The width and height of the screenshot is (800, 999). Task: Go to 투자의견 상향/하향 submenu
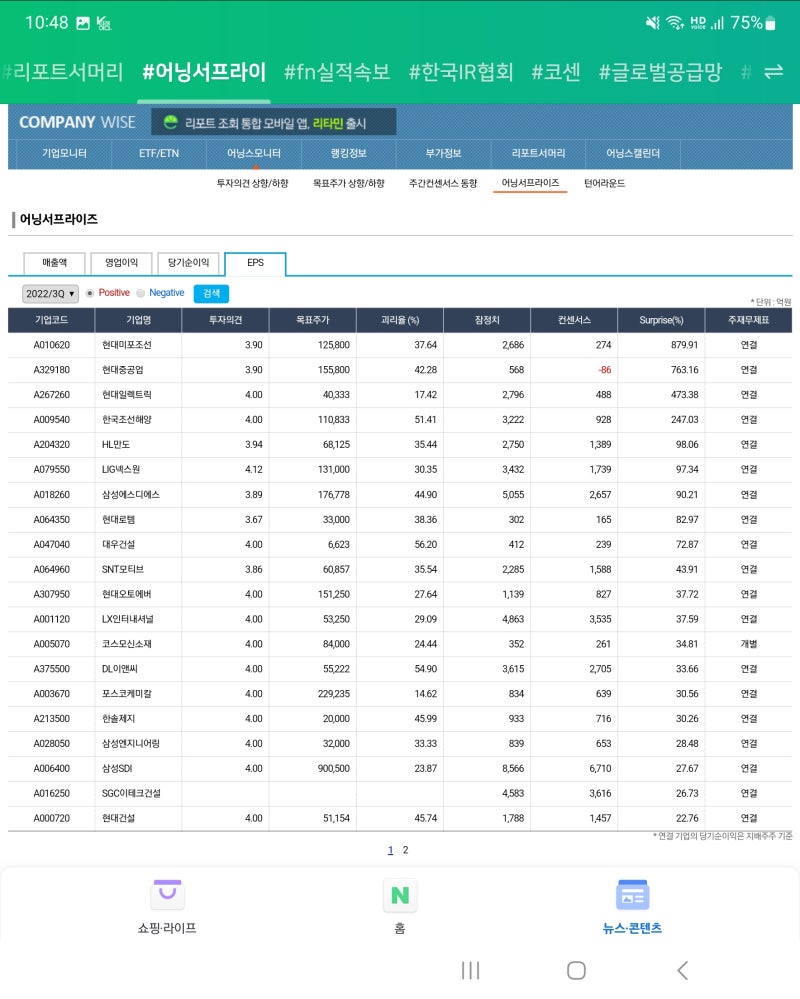[x=252, y=183]
